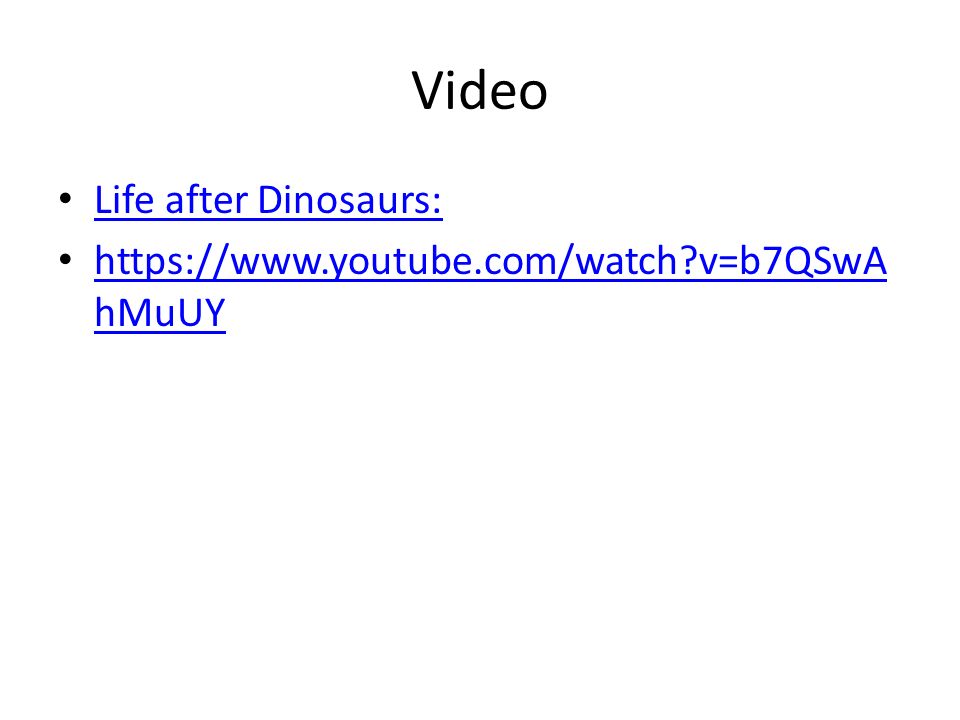Click the bullet before Life after Dinosaurs
This screenshot has width=960, height=720.
tap(66, 199)
